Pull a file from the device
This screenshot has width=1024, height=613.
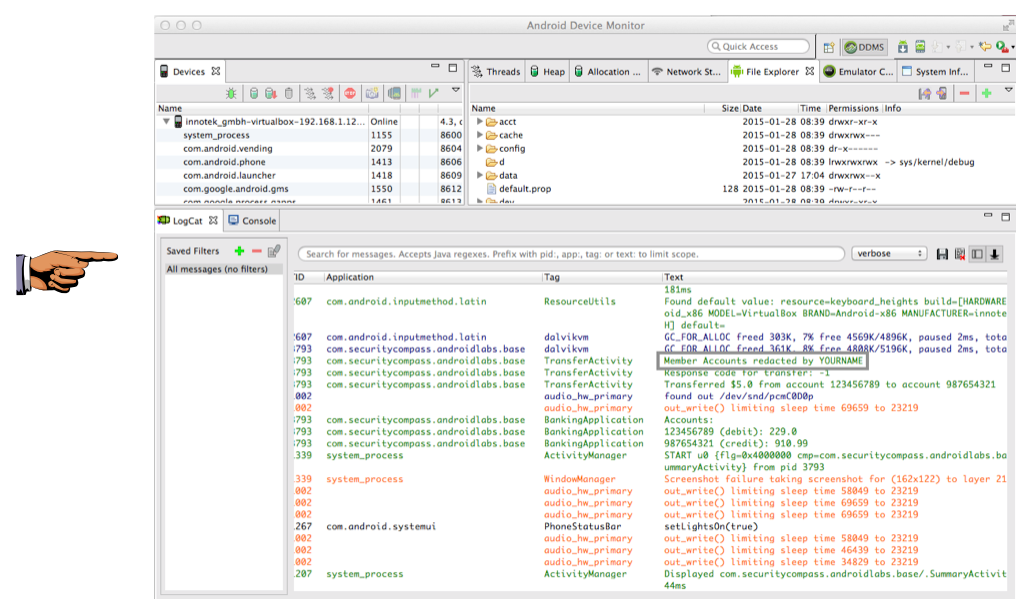pyautogui.click(x=925, y=93)
